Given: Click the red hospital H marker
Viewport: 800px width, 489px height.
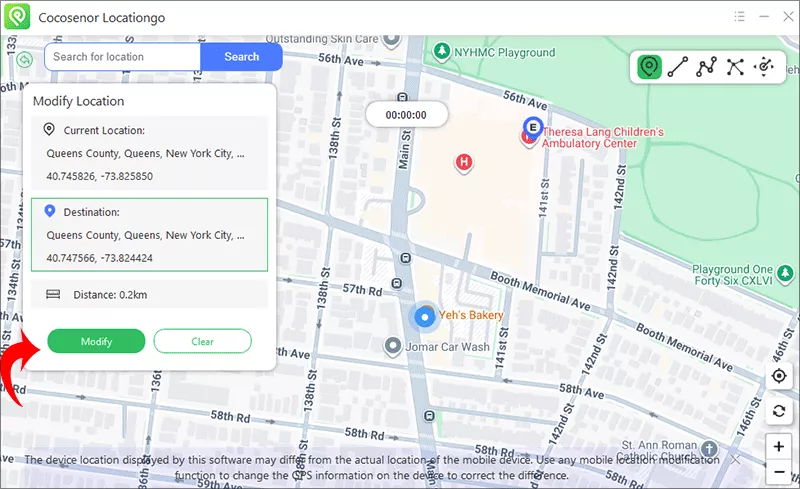Looking at the screenshot, I should click(x=464, y=163).
